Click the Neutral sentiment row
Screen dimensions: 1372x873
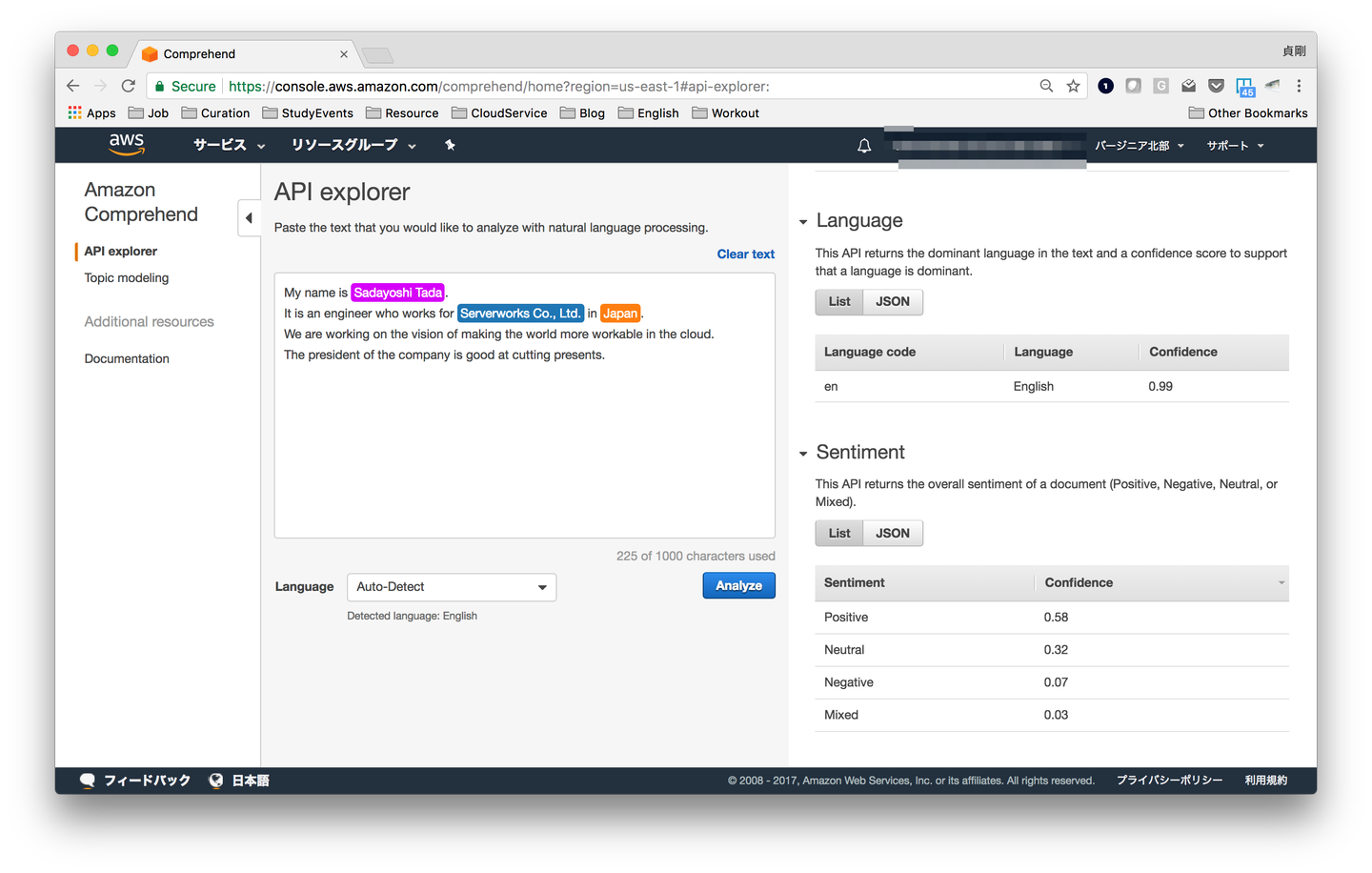click(x=1052, y=650)
